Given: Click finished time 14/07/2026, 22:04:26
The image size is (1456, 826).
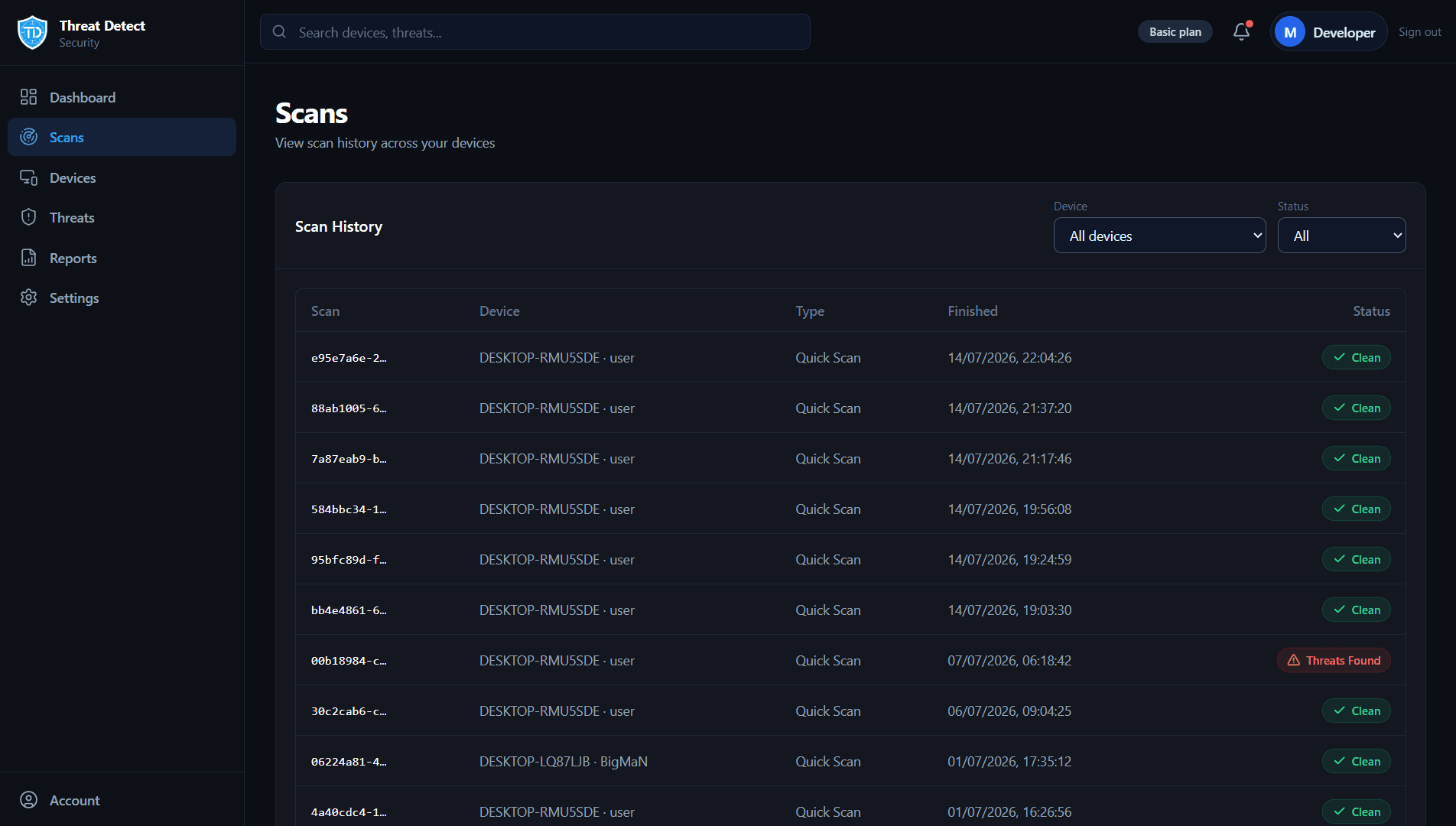Looking at the screenshot, I should coord(1009,358).
